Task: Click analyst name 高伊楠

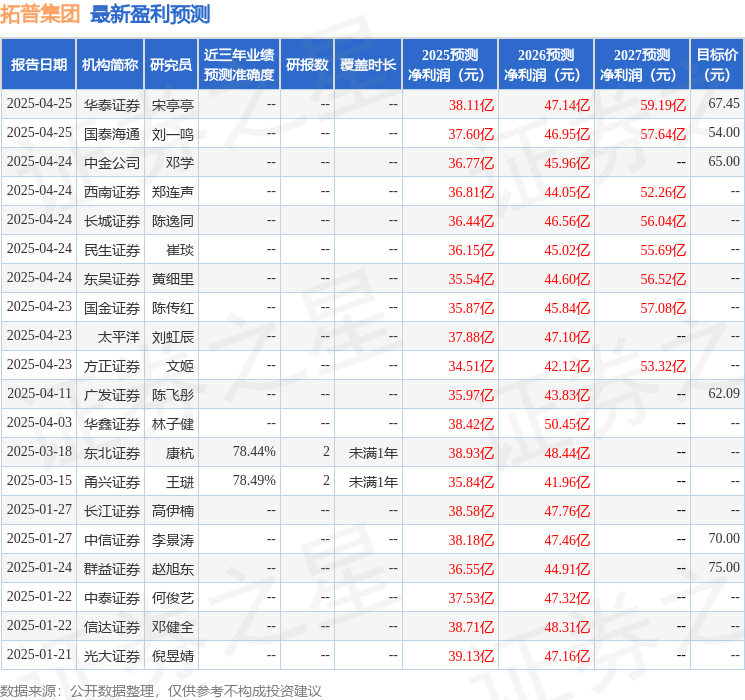Action: (x=172, y=511)
